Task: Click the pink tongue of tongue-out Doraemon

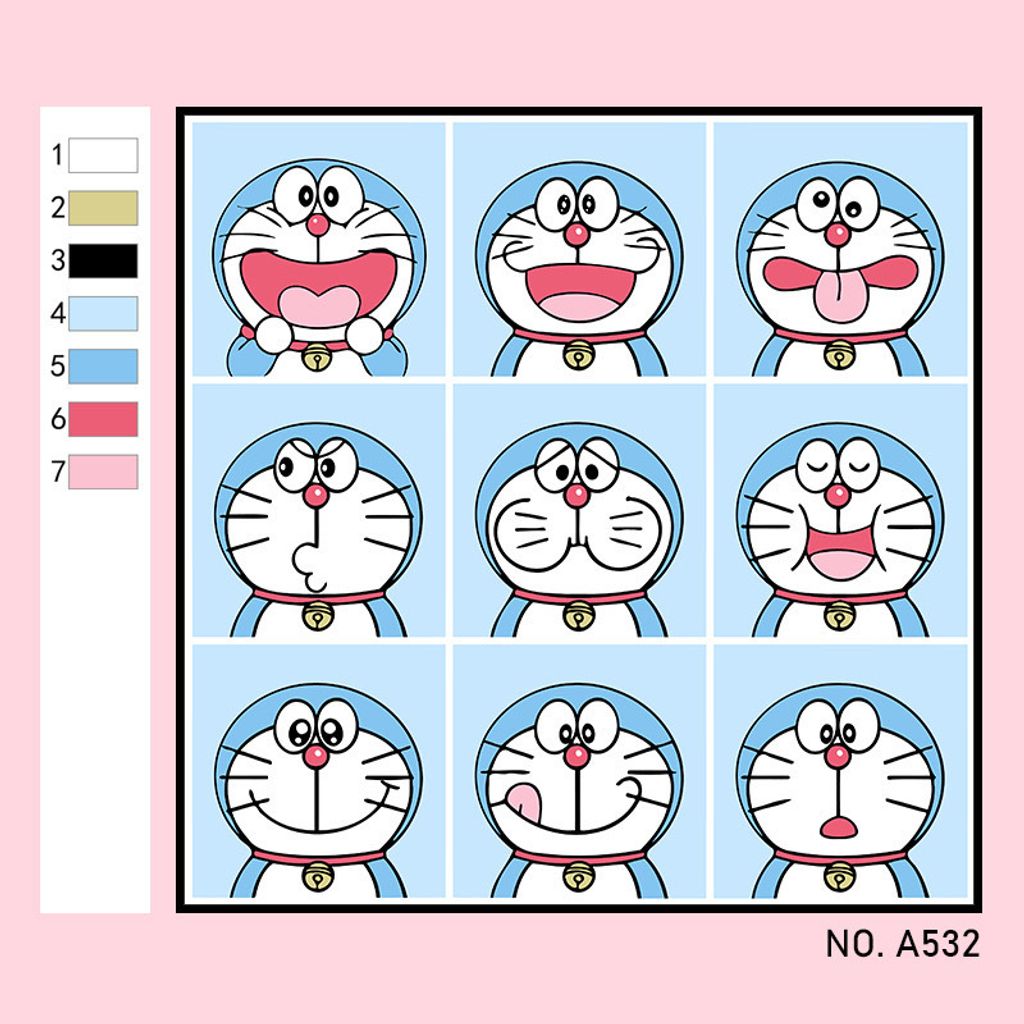Action: [x=840, y=298]
